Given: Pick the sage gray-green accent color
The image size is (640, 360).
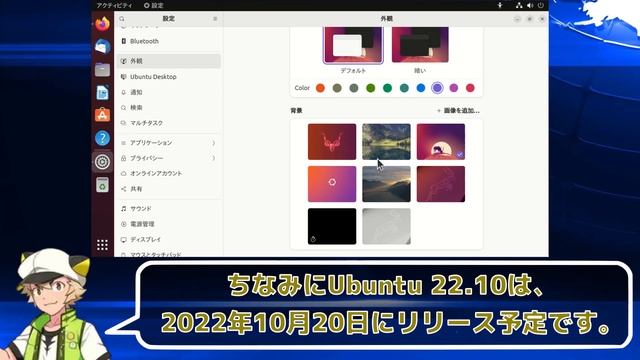Looking at the screenshot, I should coord(354,88).
